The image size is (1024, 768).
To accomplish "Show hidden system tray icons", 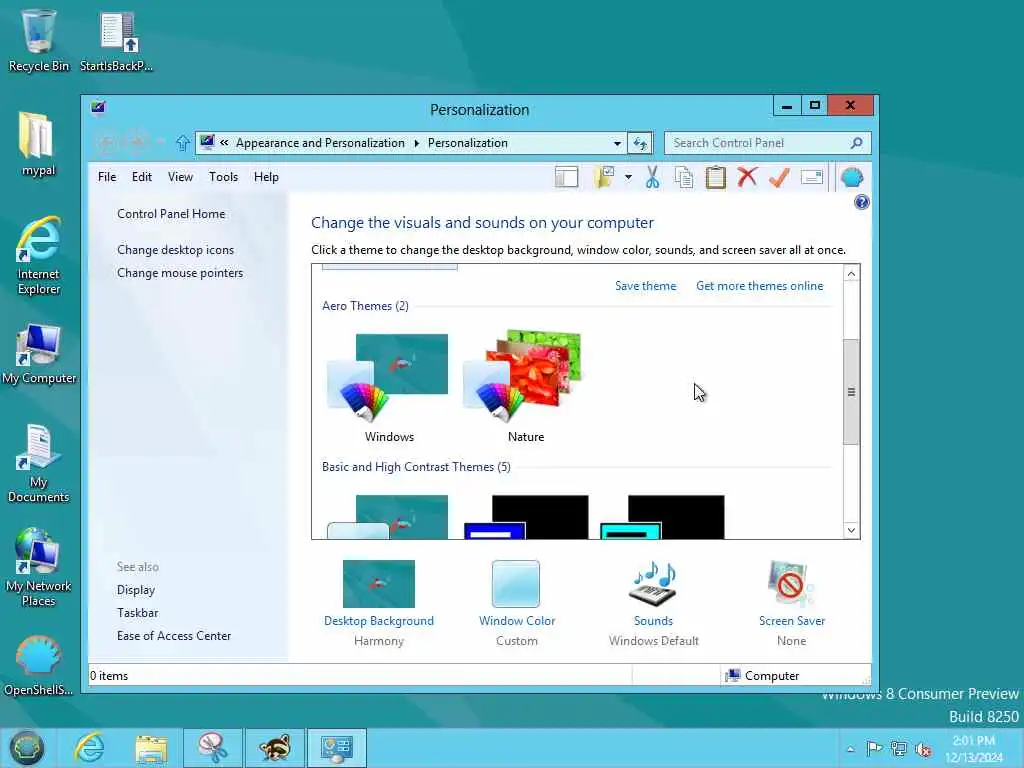I will tap(850, 749).
